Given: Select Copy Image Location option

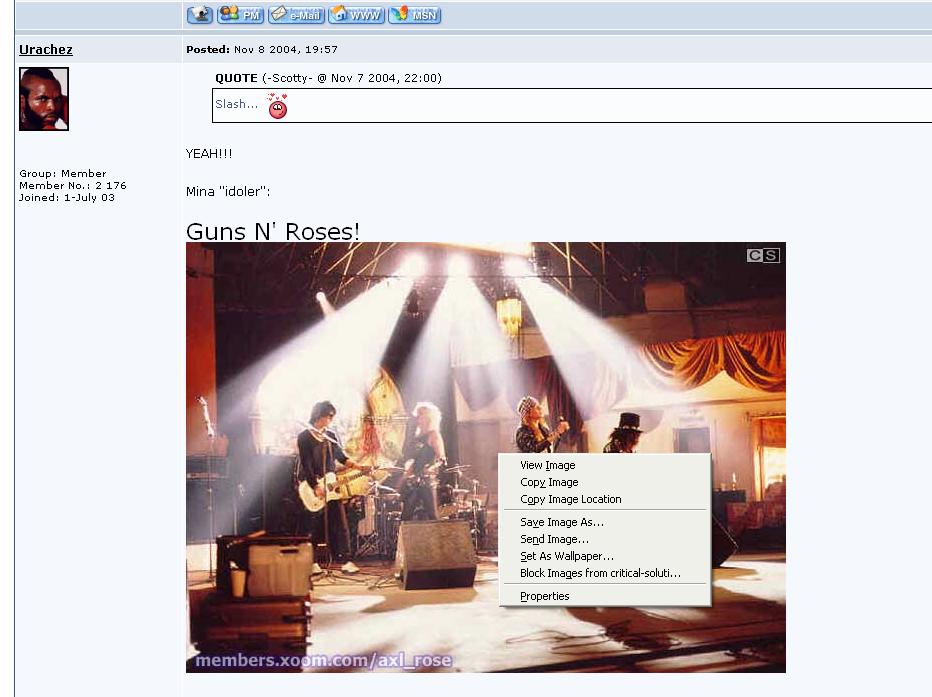Looking at the screenshot, I should (x=570, y=499).
